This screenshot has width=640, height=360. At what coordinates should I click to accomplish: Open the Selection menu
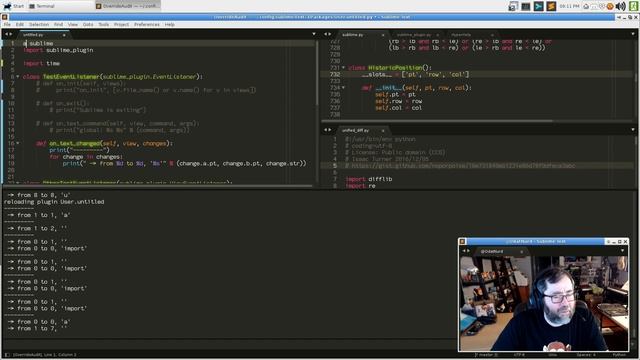39,24
